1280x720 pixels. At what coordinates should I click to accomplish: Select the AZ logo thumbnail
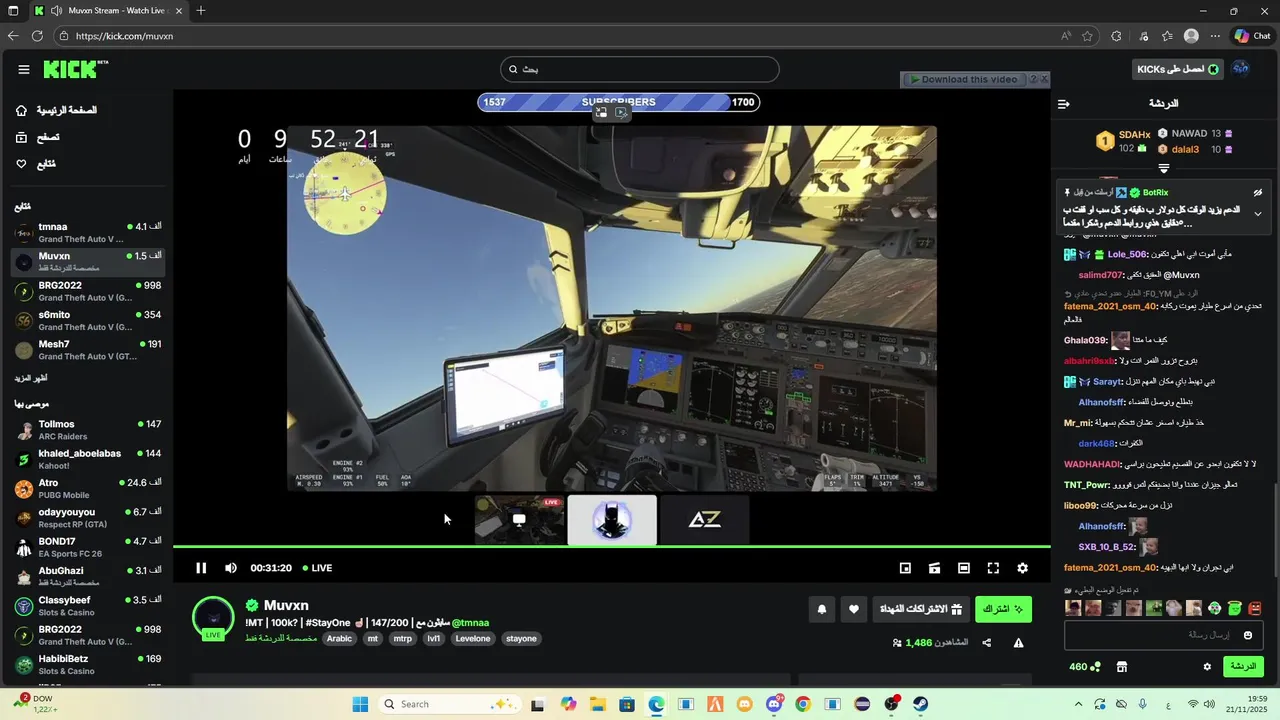click(705, 520)
